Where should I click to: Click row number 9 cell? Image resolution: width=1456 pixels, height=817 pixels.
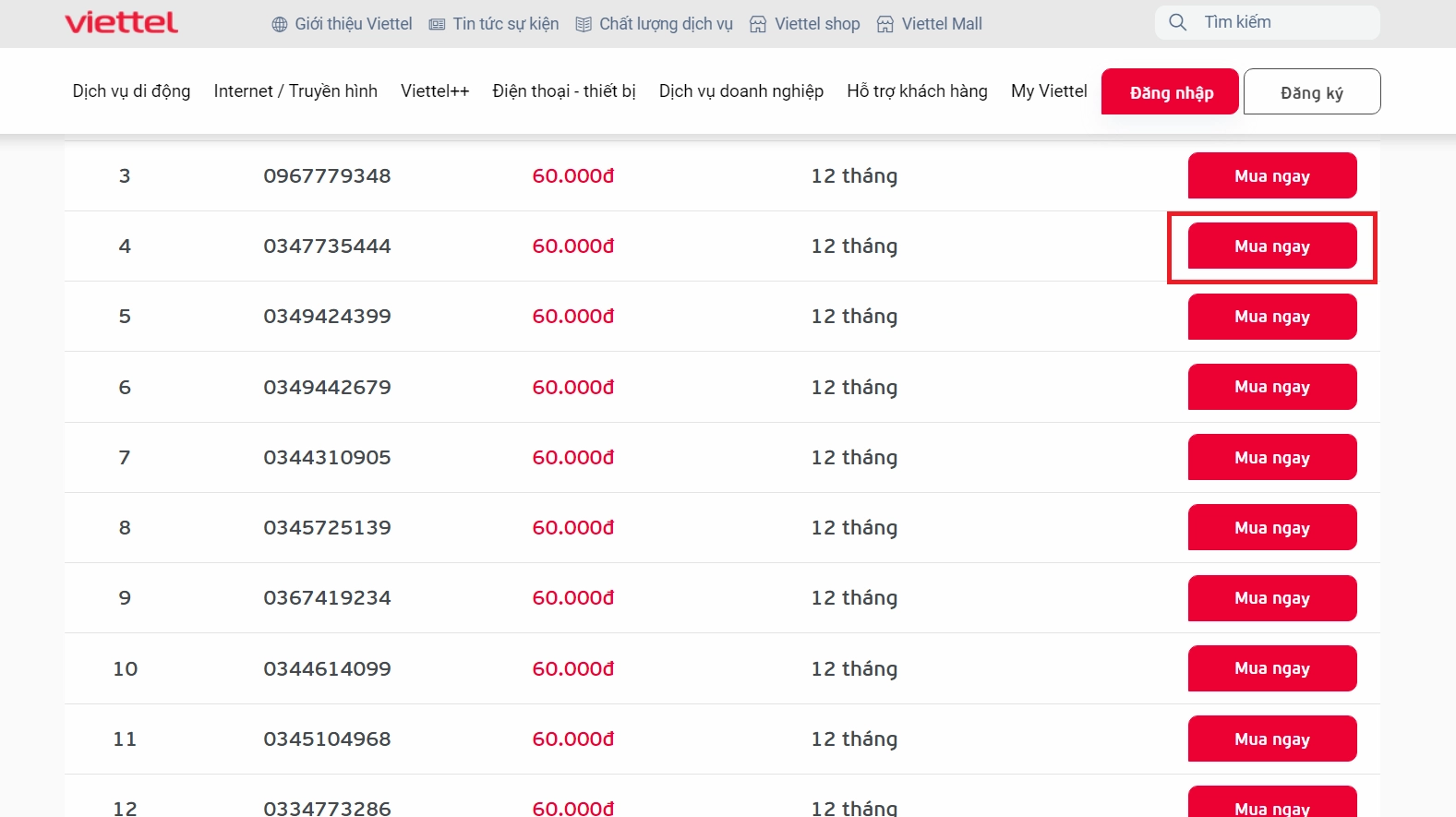pyautogui.click(x=125, y=597)
